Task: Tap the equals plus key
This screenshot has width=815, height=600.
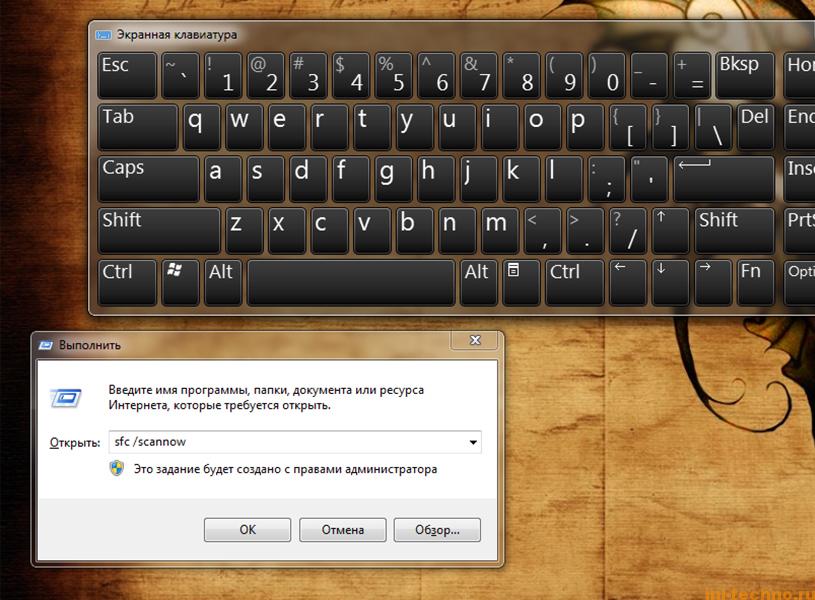Action: pyautogui.click(x=692, y=75)
